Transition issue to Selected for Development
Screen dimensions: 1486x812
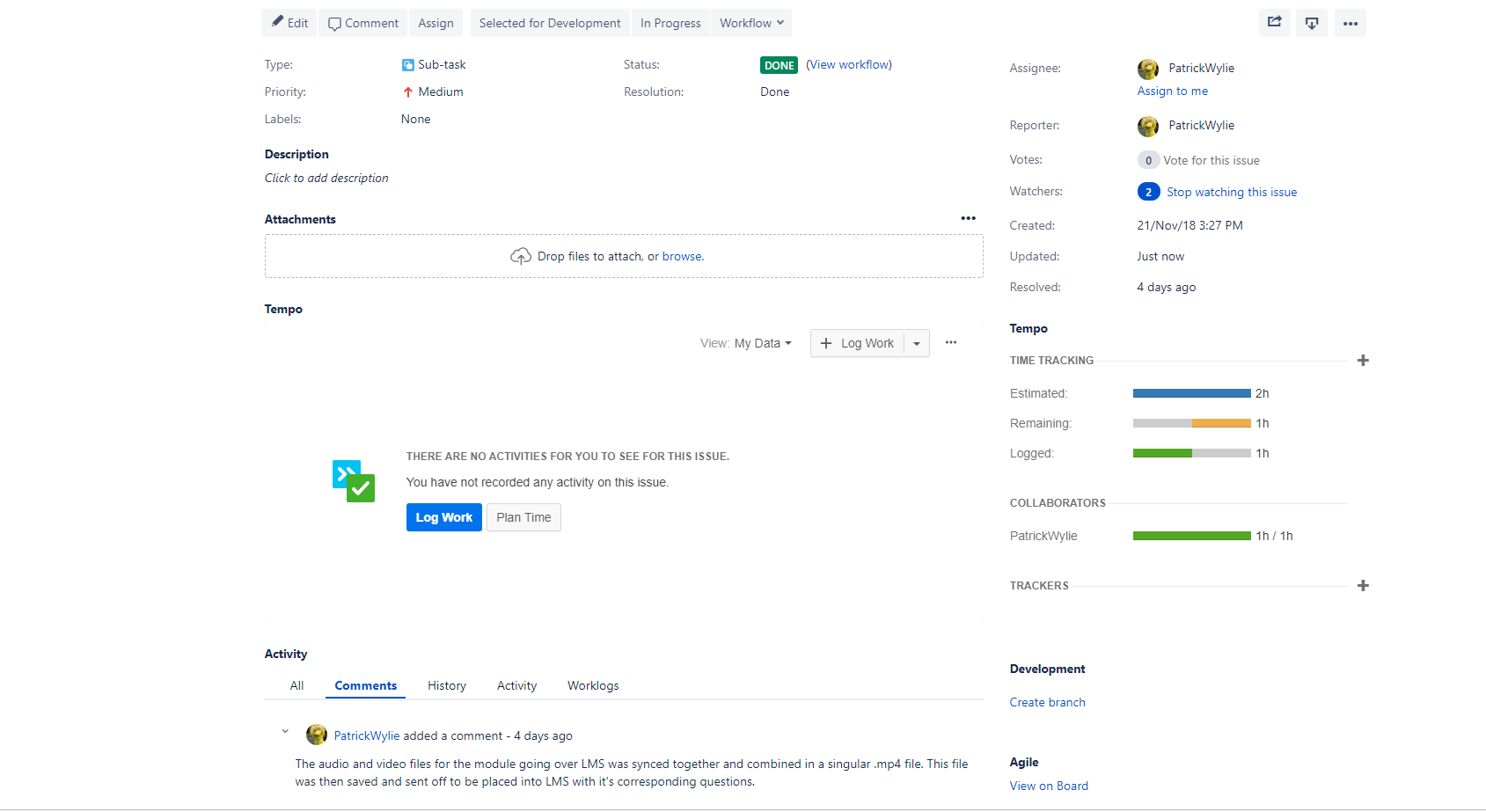click(550, 23)
